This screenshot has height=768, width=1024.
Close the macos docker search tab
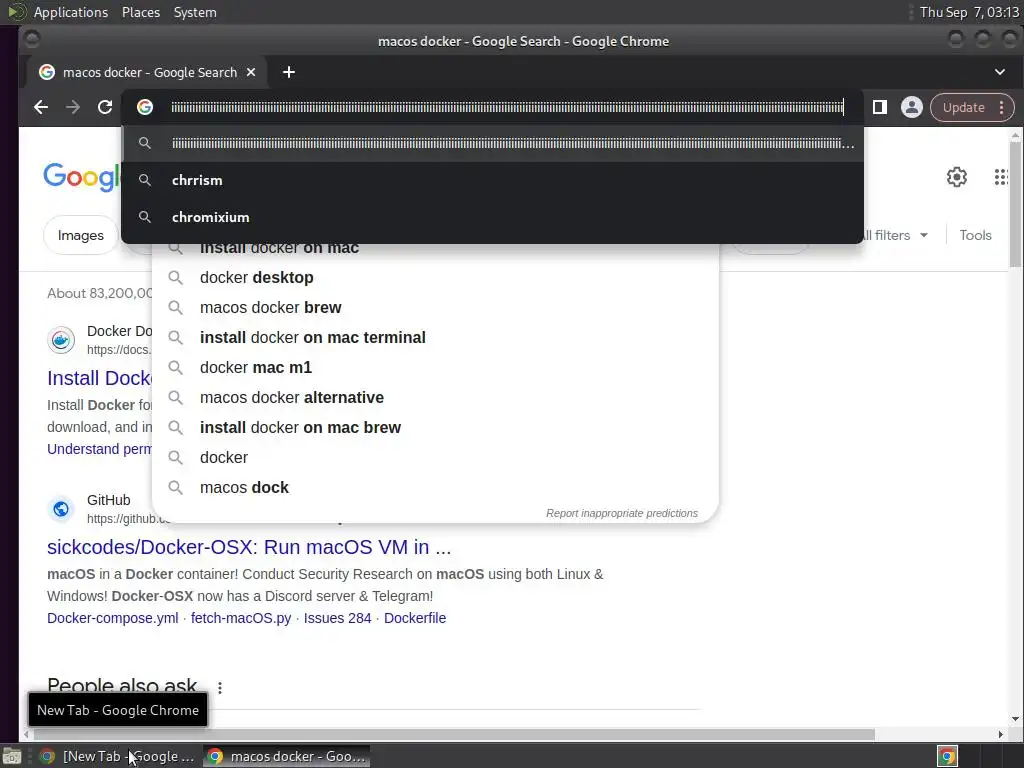(x=251, y=72)
